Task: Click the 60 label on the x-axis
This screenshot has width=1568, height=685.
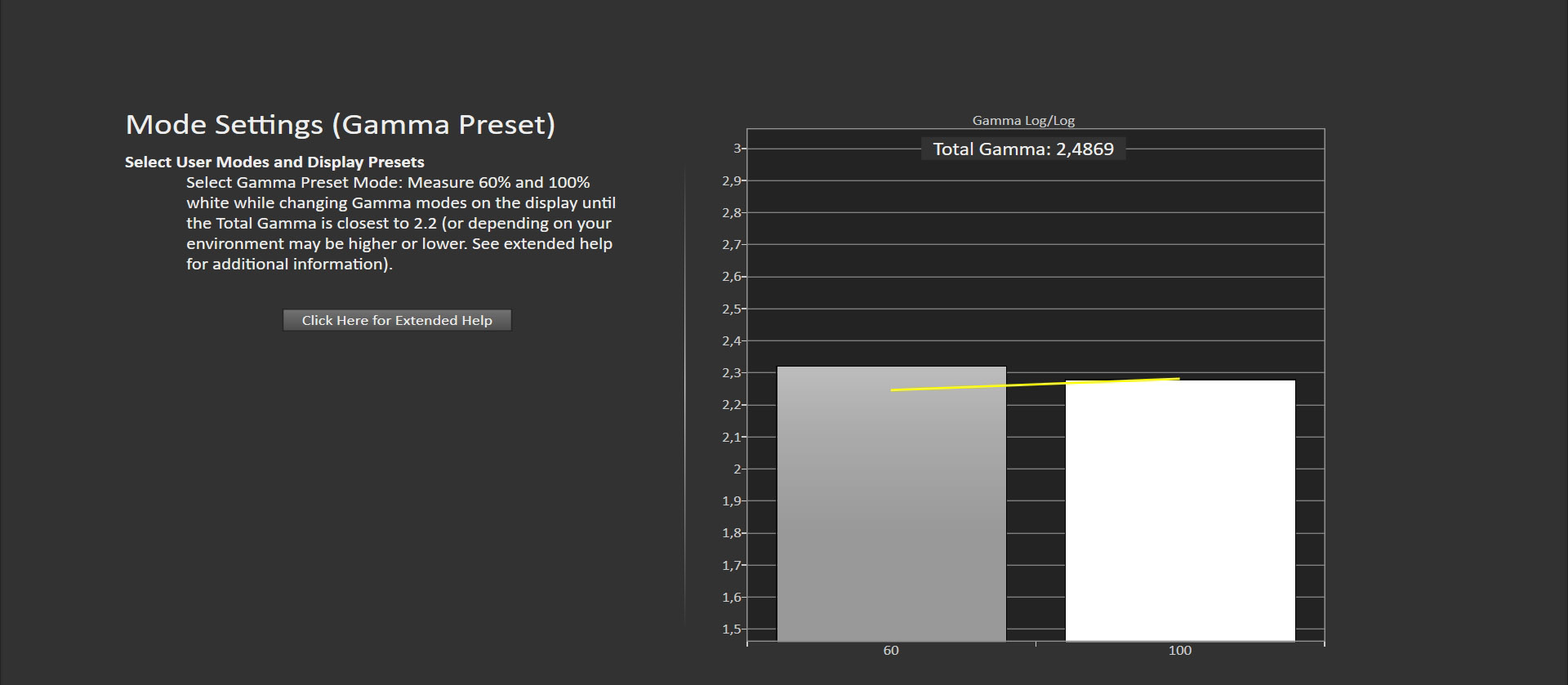Action: (891, 651)
